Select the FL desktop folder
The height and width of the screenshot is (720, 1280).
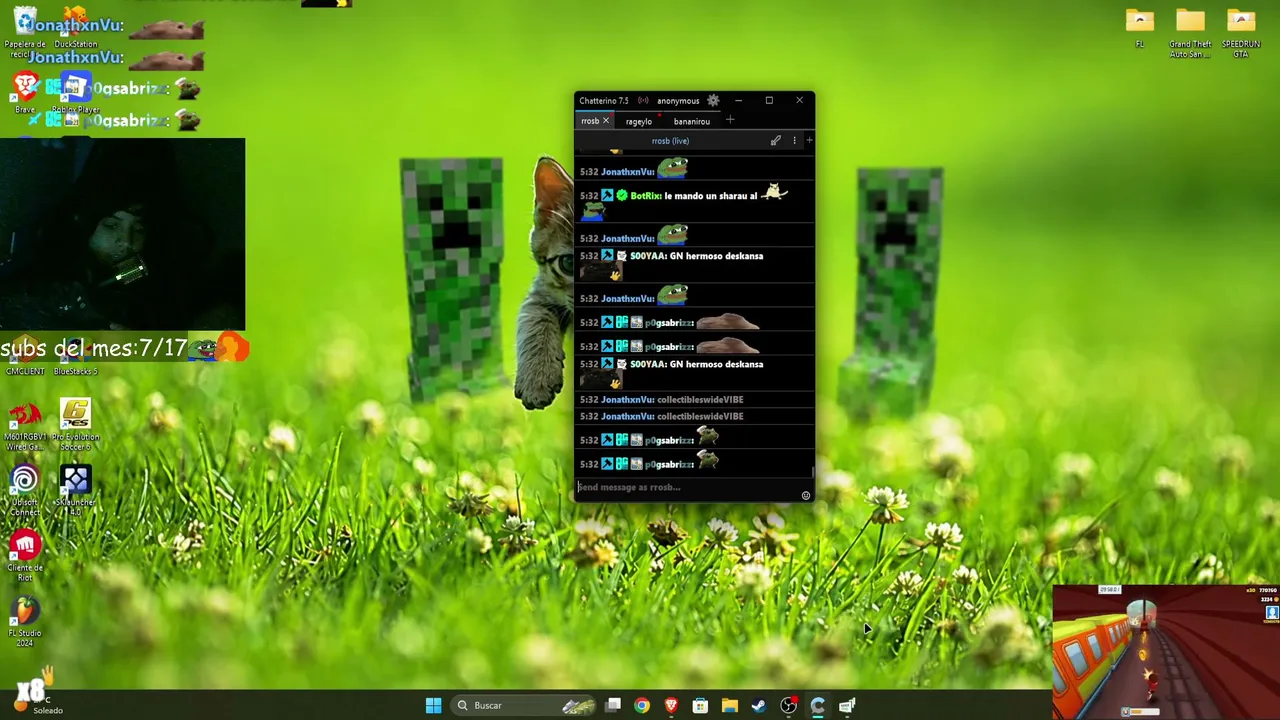pos(1140,28)
